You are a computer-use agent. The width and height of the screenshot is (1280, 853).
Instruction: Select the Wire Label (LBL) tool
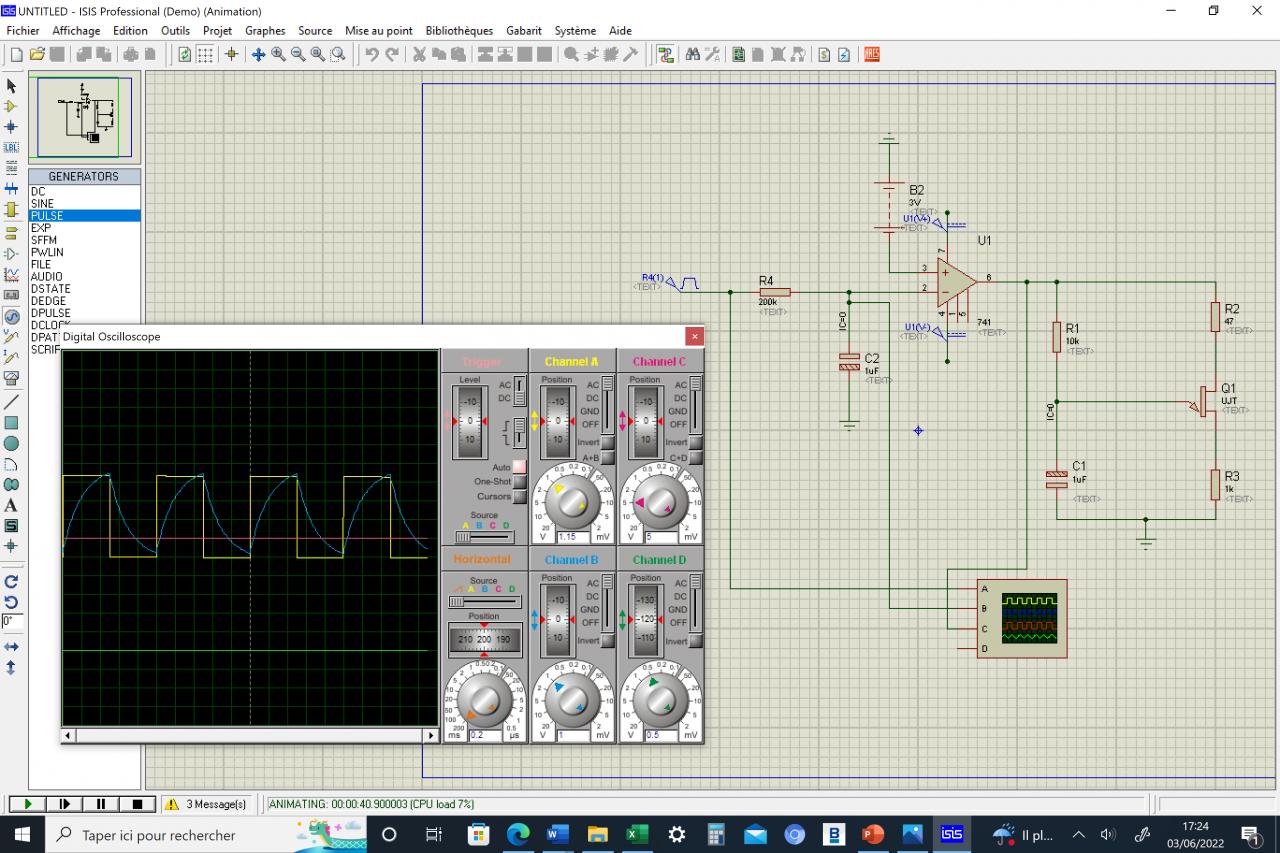pos(12,147)
